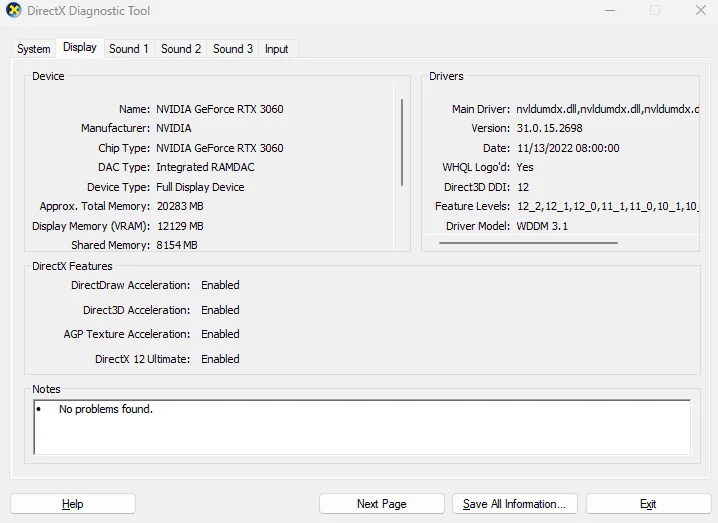
Task: Click the Device panel vertical scrollbar
Action: 402,142
